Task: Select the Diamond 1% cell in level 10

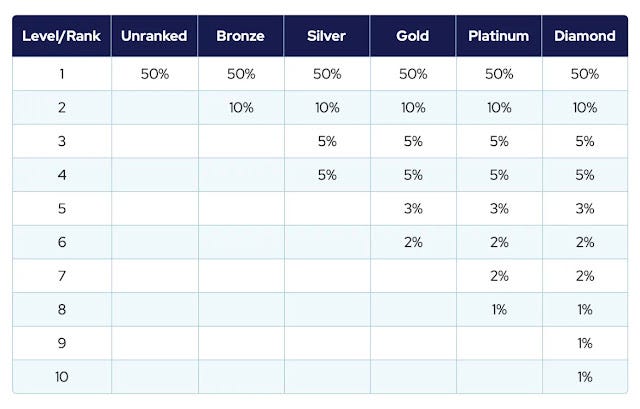Action: pyautogui.click(x=585, y=377)
